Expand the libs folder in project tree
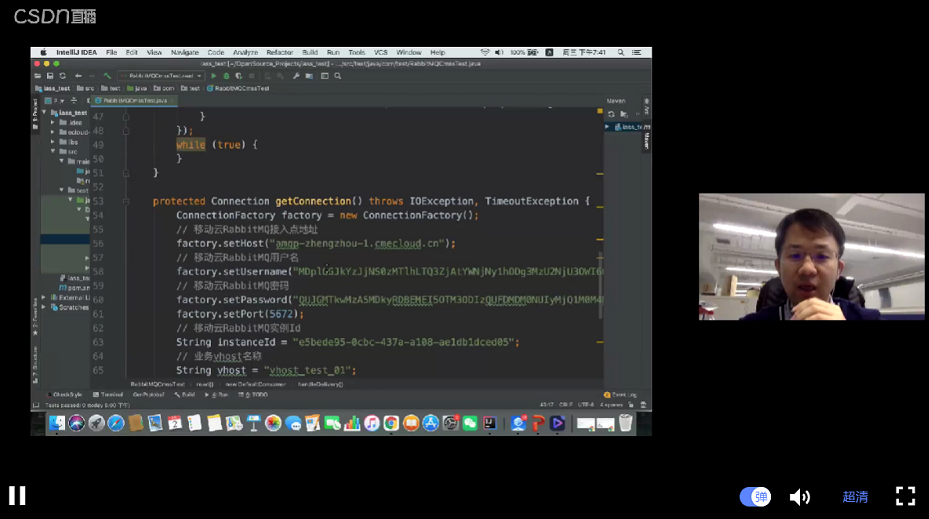 pyautogui.click(x=52, y=142)
